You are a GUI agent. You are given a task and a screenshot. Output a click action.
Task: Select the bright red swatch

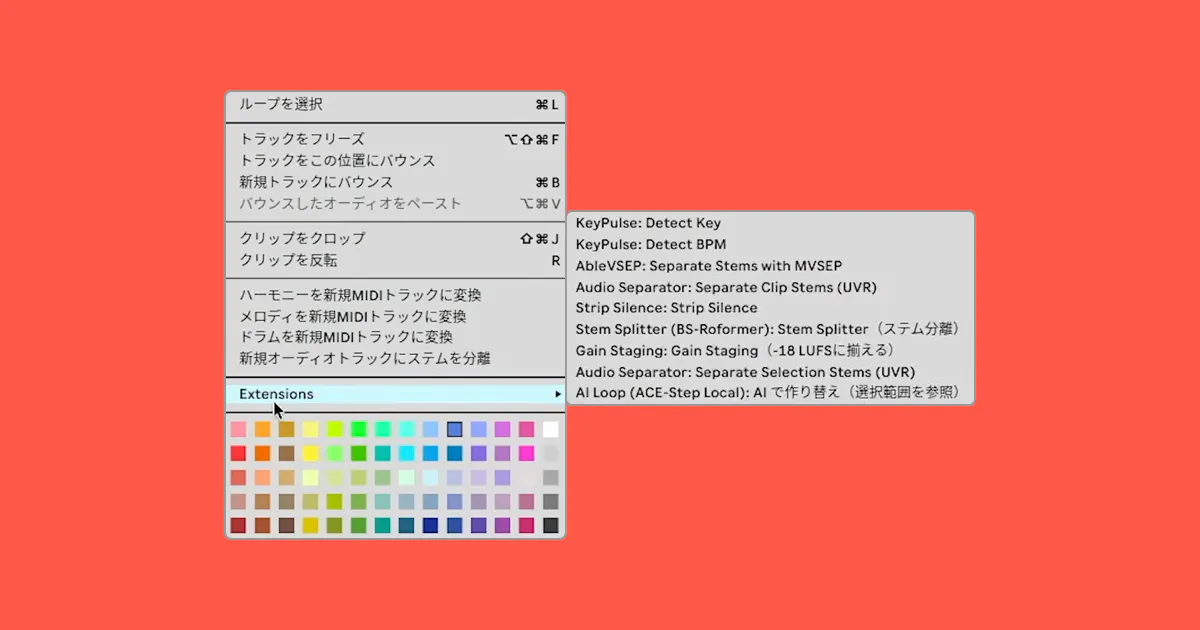(x=238, y=453)
